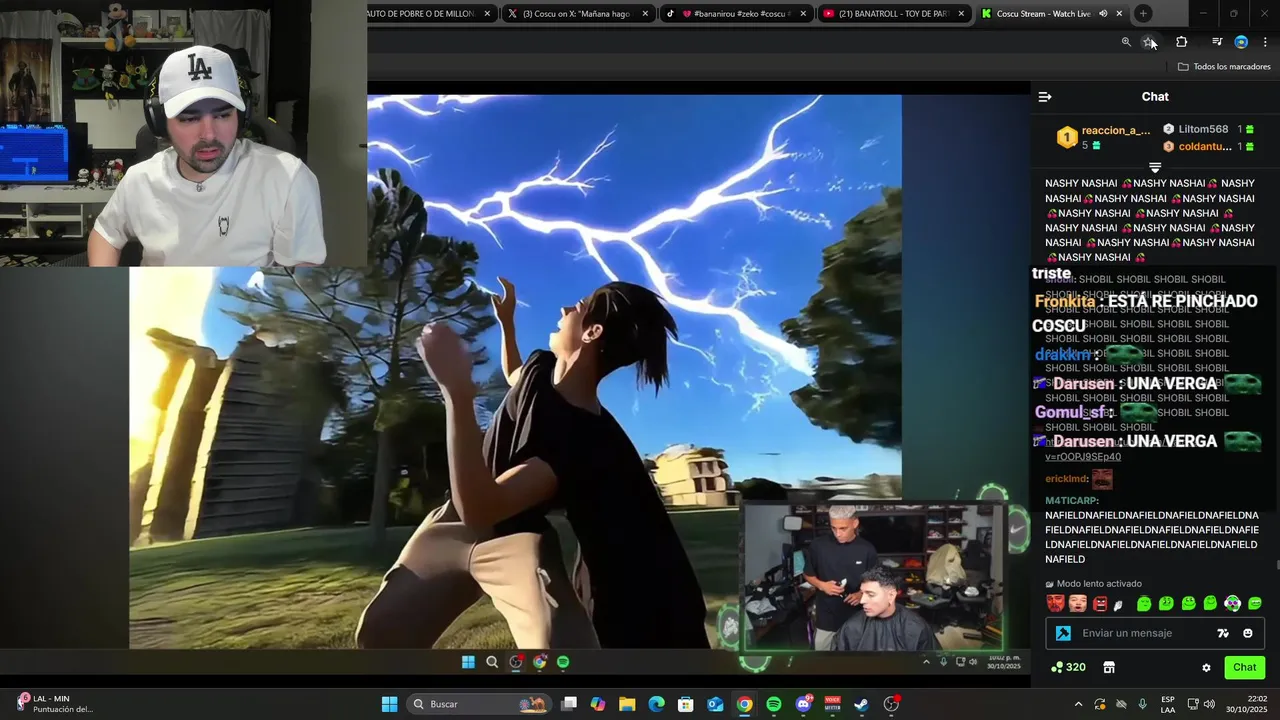This screenshot has height=720, width=1280.
Task: Open Todos los marcadores bookmarks folder
Action: pos(1224,67)
